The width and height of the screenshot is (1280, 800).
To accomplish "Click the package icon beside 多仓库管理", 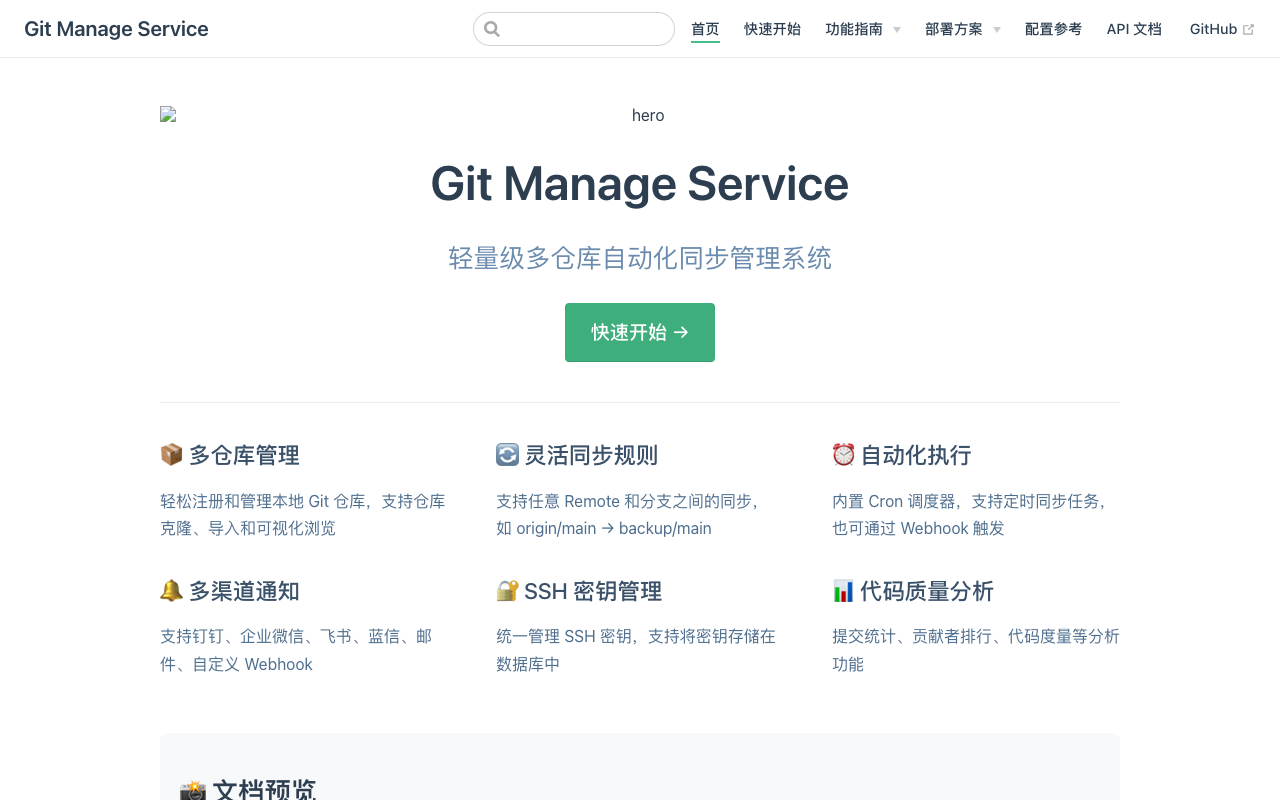I will [172, 455].
